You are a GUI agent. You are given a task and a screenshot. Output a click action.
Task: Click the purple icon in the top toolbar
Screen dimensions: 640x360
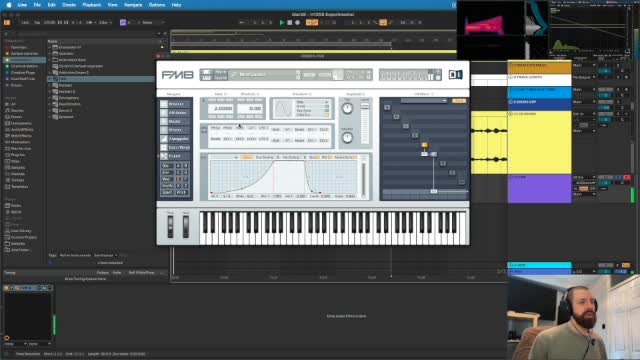pos(123,22)
